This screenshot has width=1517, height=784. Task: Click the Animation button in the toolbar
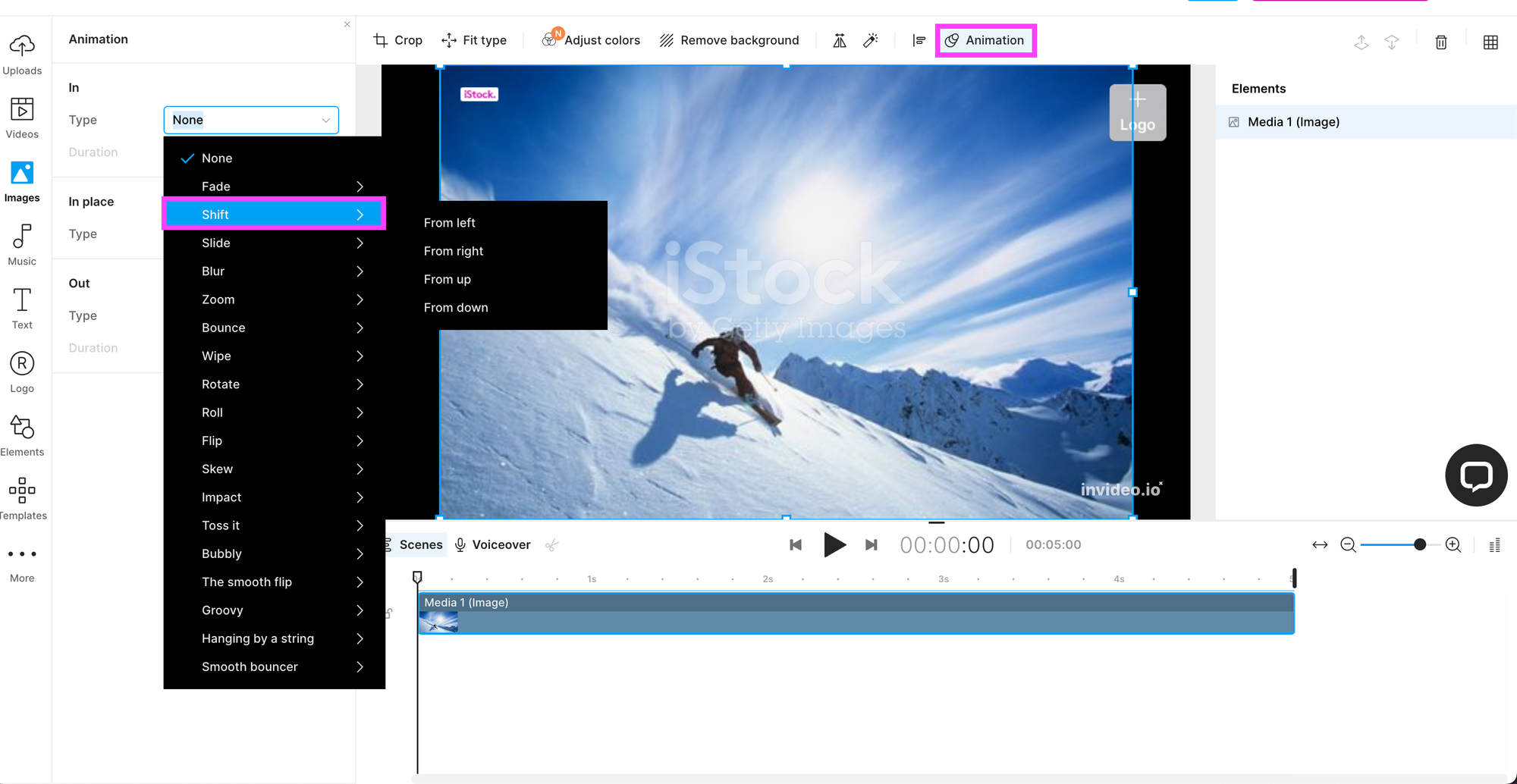(985, 40)
